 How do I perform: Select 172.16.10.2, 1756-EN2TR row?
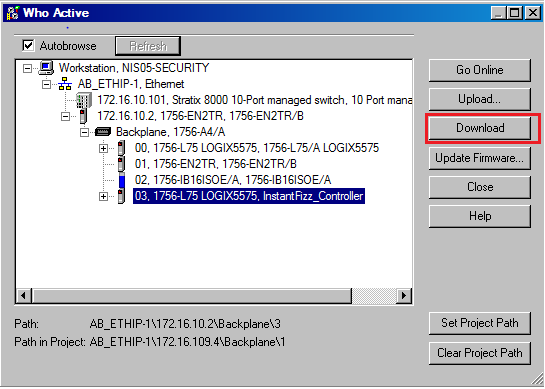(200, 116)
